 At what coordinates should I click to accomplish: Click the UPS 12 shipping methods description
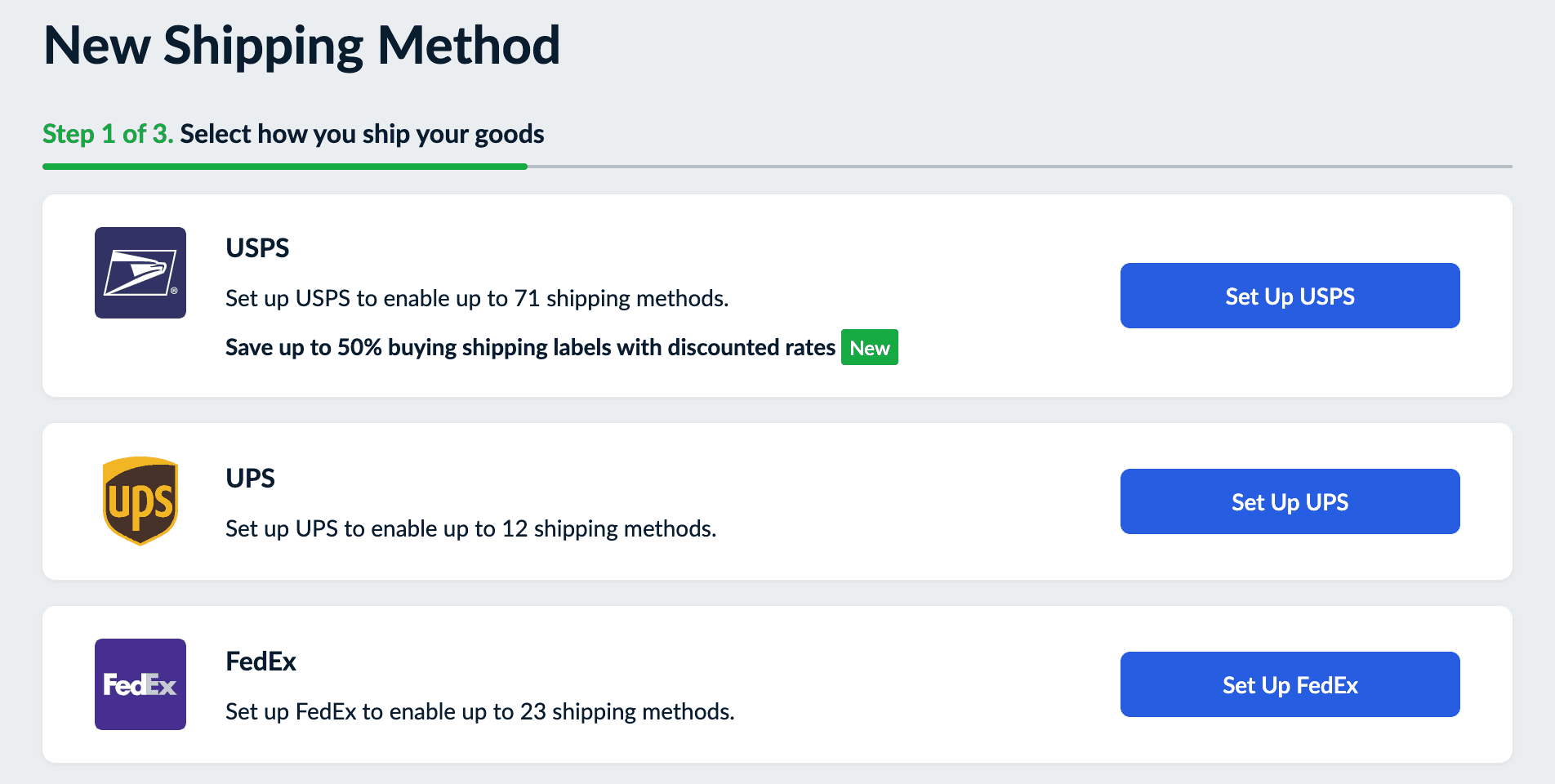pos(470,529)
